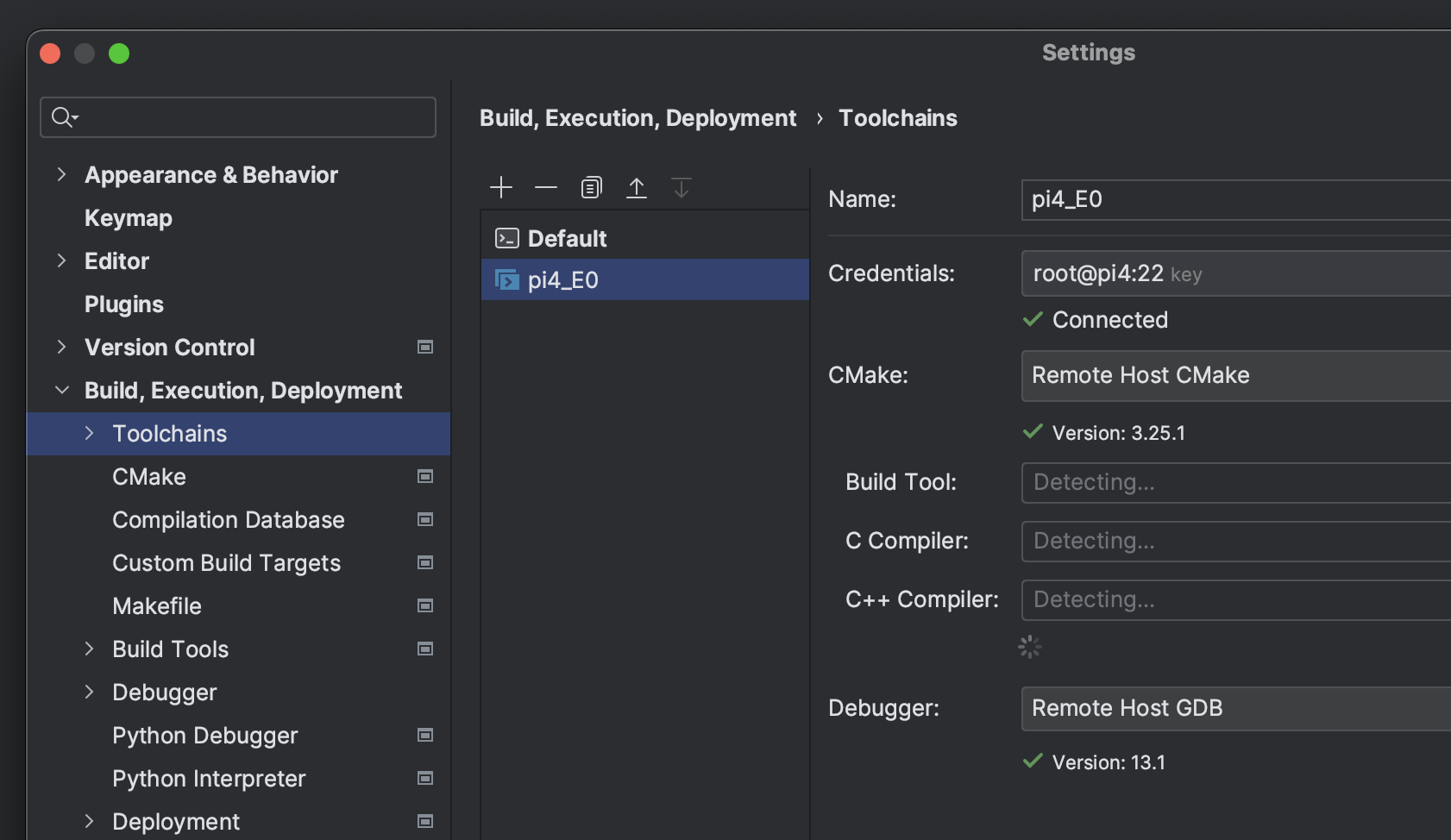Click project-level icon beside CMake
The height and width of the screenshot is (840, 1451).
coord(425,476)
